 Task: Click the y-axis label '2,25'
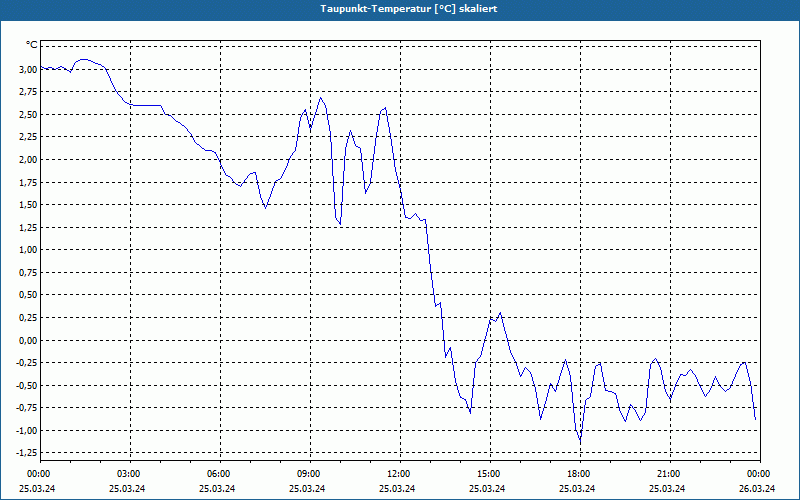point(28,137)
